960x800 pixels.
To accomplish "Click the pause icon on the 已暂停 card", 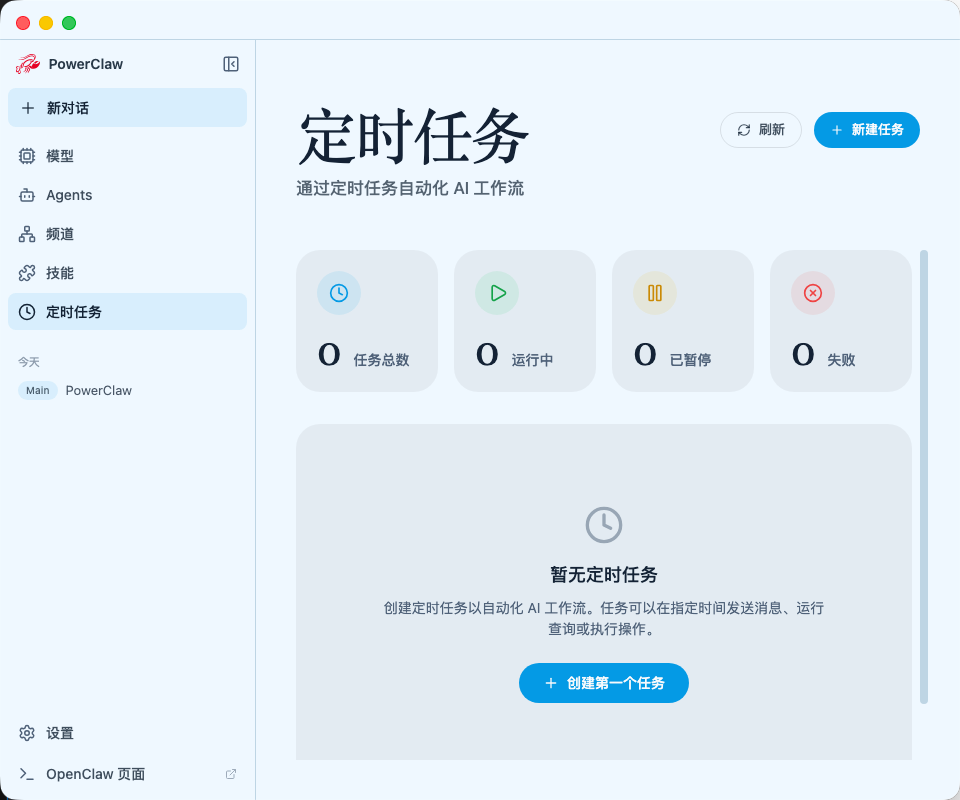I will pyautogui.click(x=654, y=293).
